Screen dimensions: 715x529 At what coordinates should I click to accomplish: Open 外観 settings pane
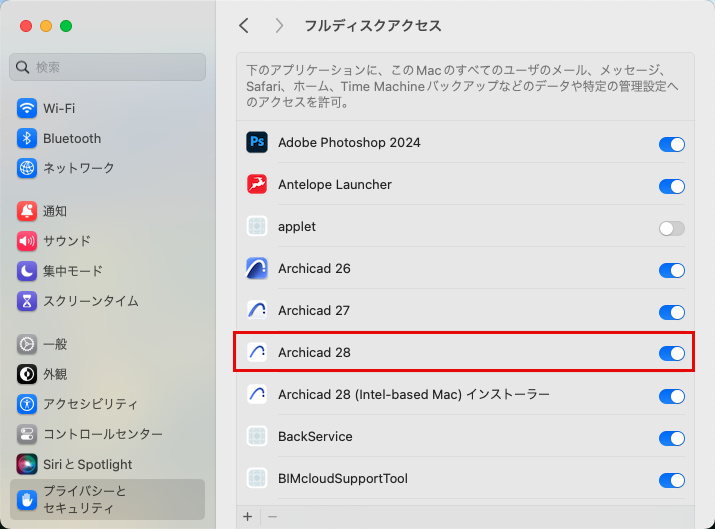click(108, 374)
